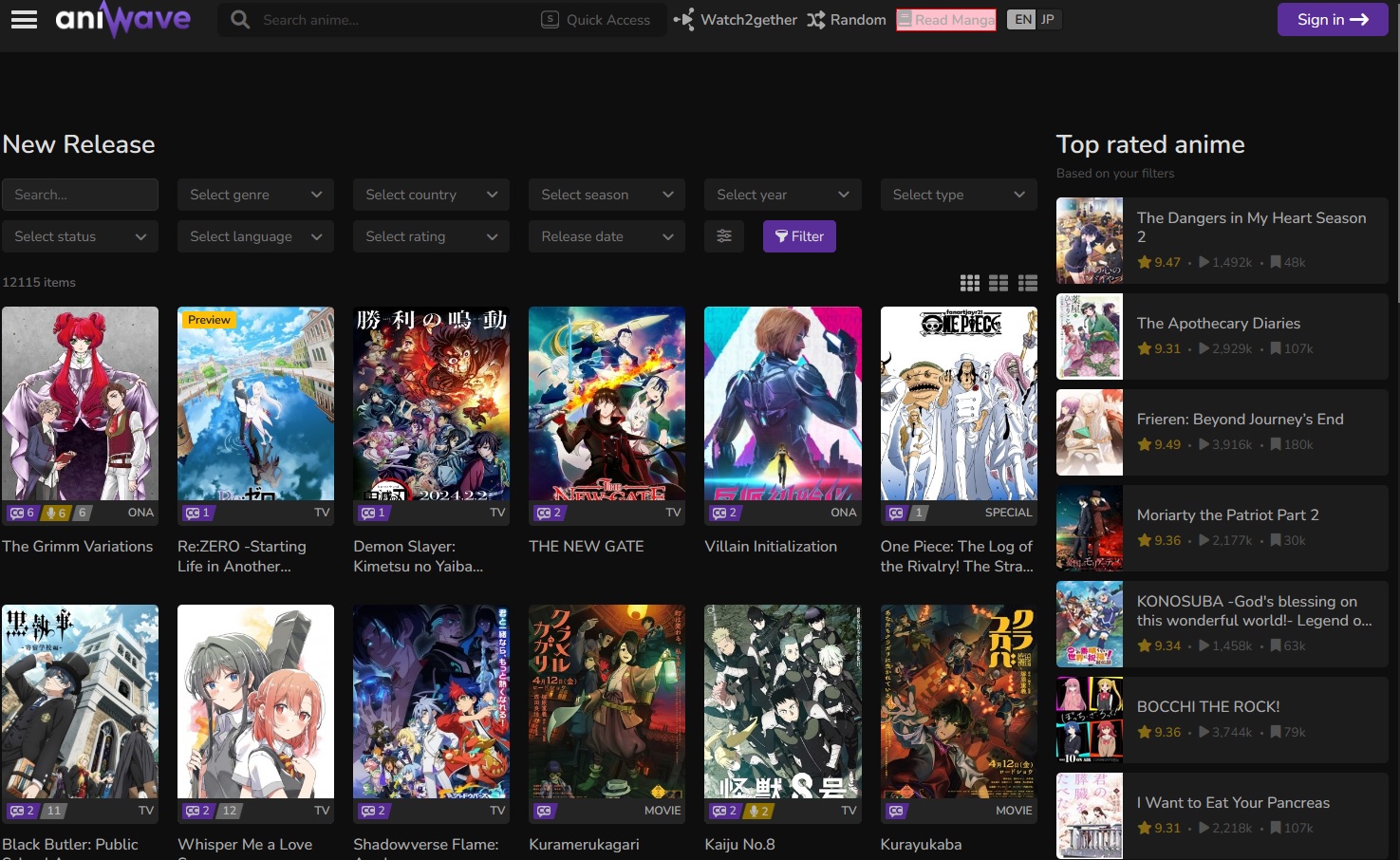The image size is (1400, 860).
Task: Click the Sign in button
Action: pos(1333,19)
